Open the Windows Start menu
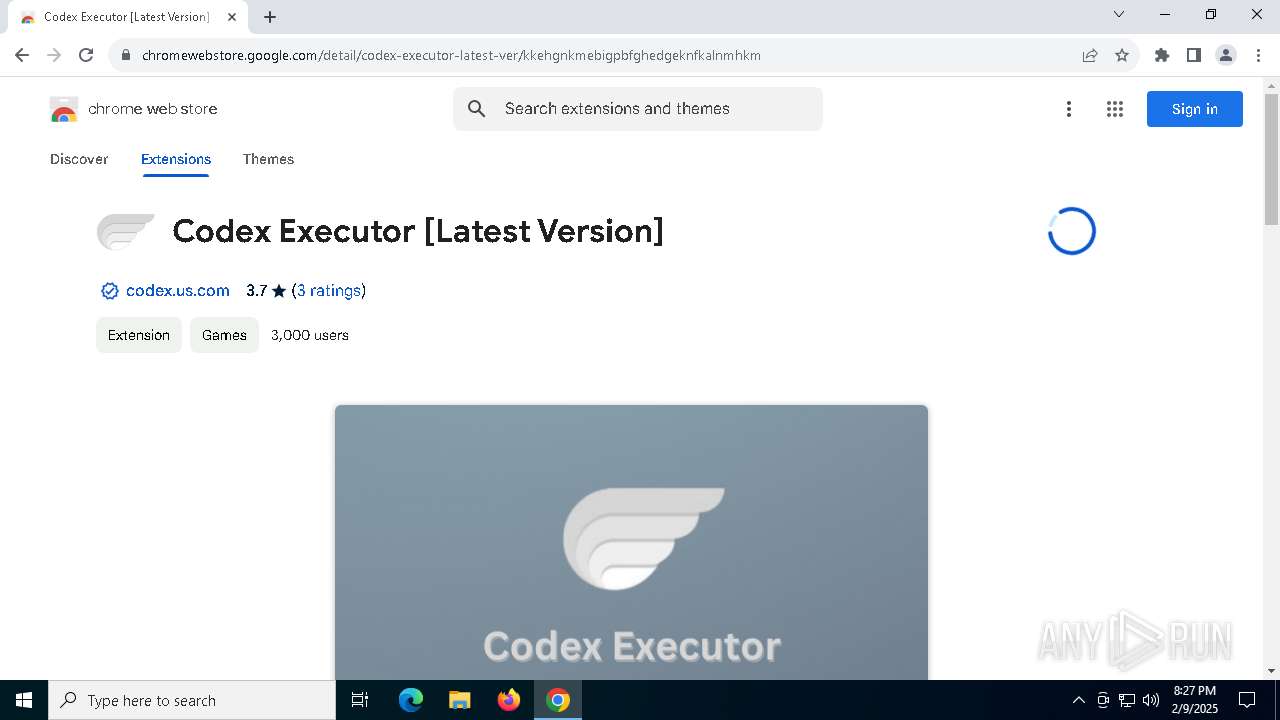This screenshot has height=720, width=1280. [24, 700]
